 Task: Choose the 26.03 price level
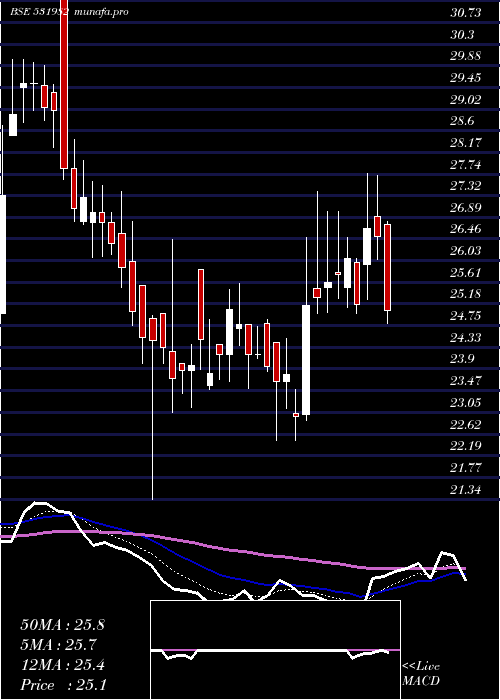pyautogui.click(x=466, y=251)
